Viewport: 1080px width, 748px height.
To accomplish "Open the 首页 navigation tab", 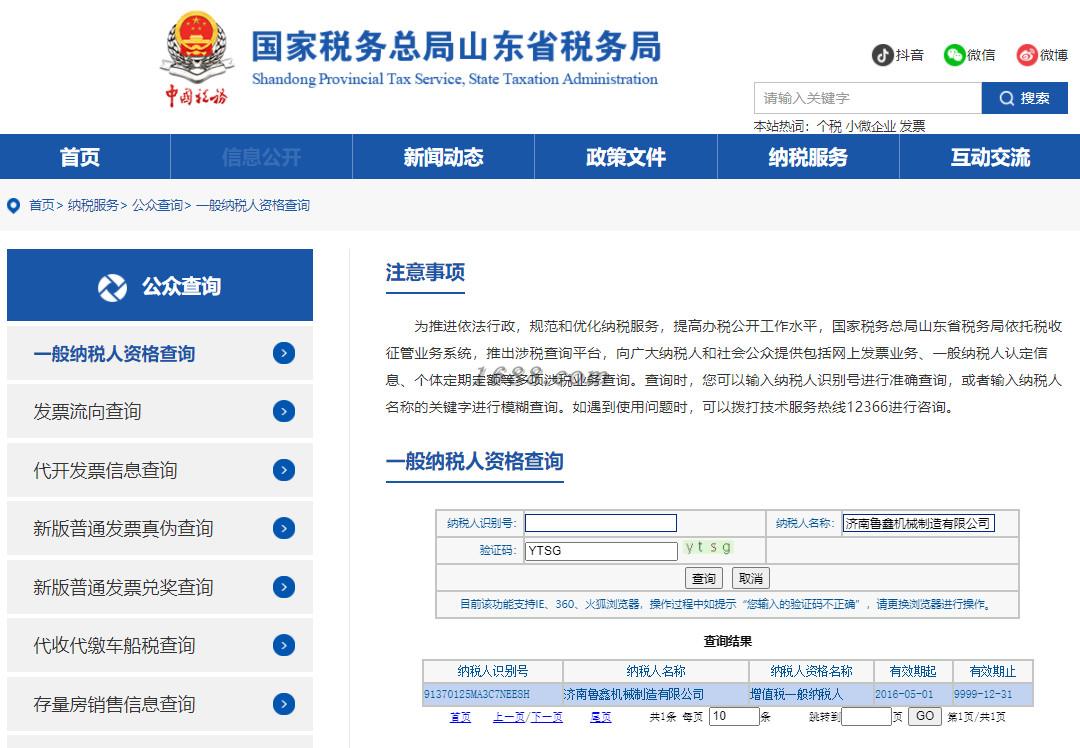I will point(80,157).
